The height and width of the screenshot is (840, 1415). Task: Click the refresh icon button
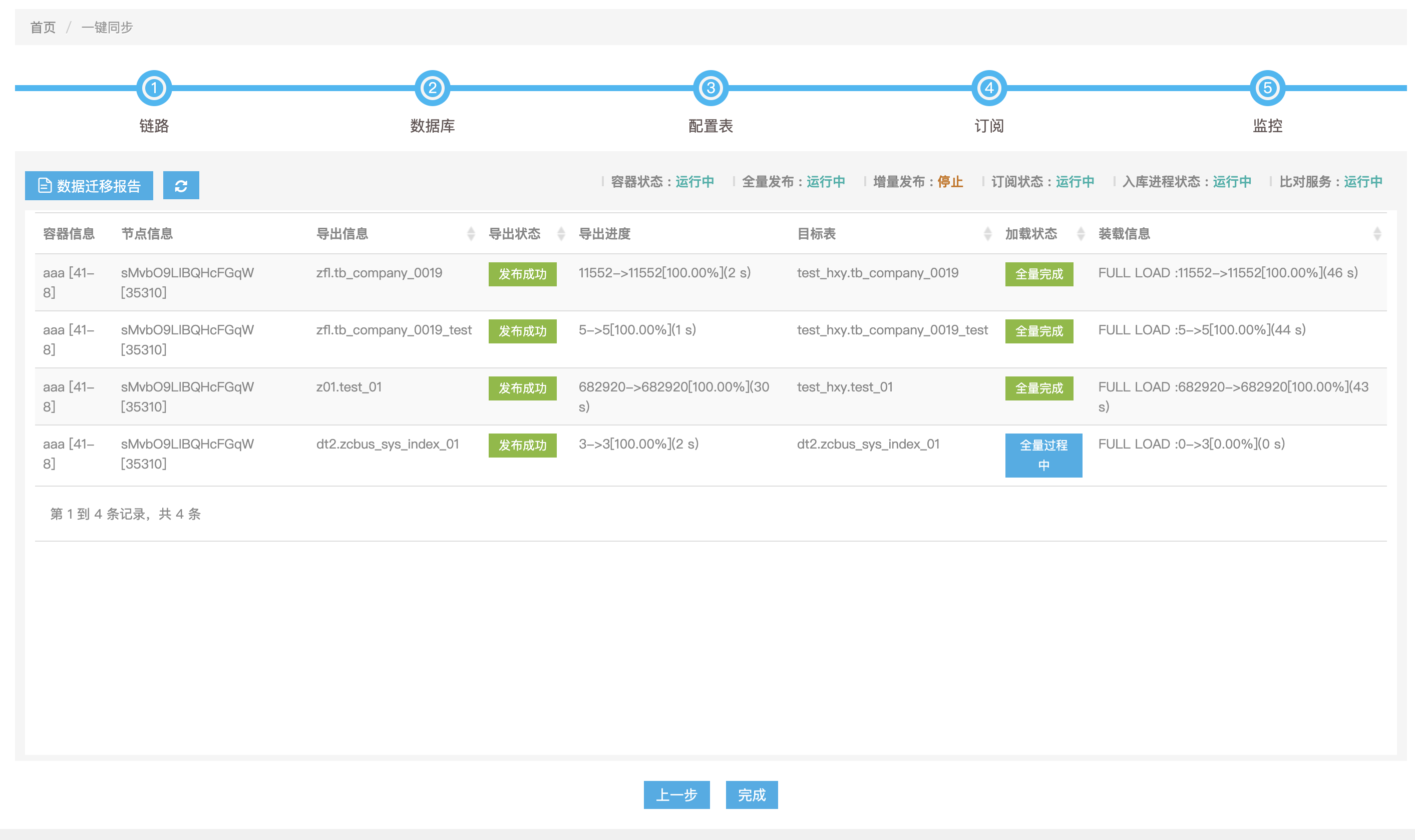pyautogui.click(x=181, y=186)
